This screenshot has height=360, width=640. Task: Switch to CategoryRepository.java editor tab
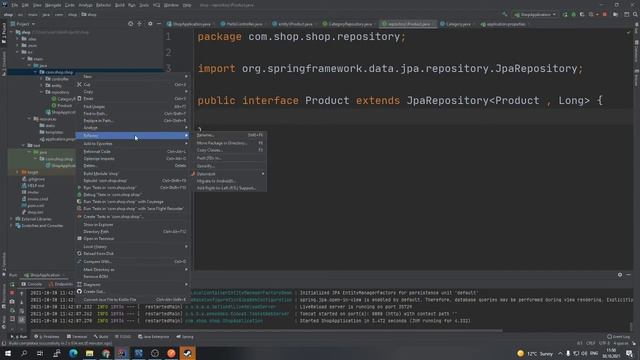click(349, 24)
